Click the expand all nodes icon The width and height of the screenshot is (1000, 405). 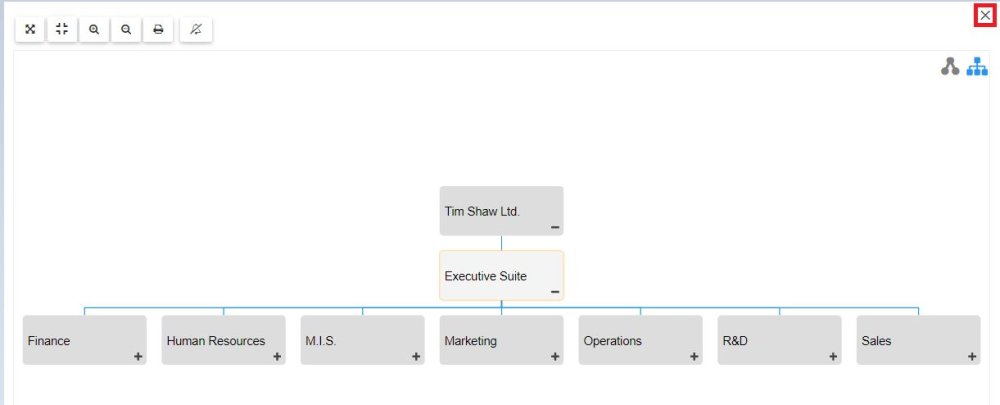(30, 30)
